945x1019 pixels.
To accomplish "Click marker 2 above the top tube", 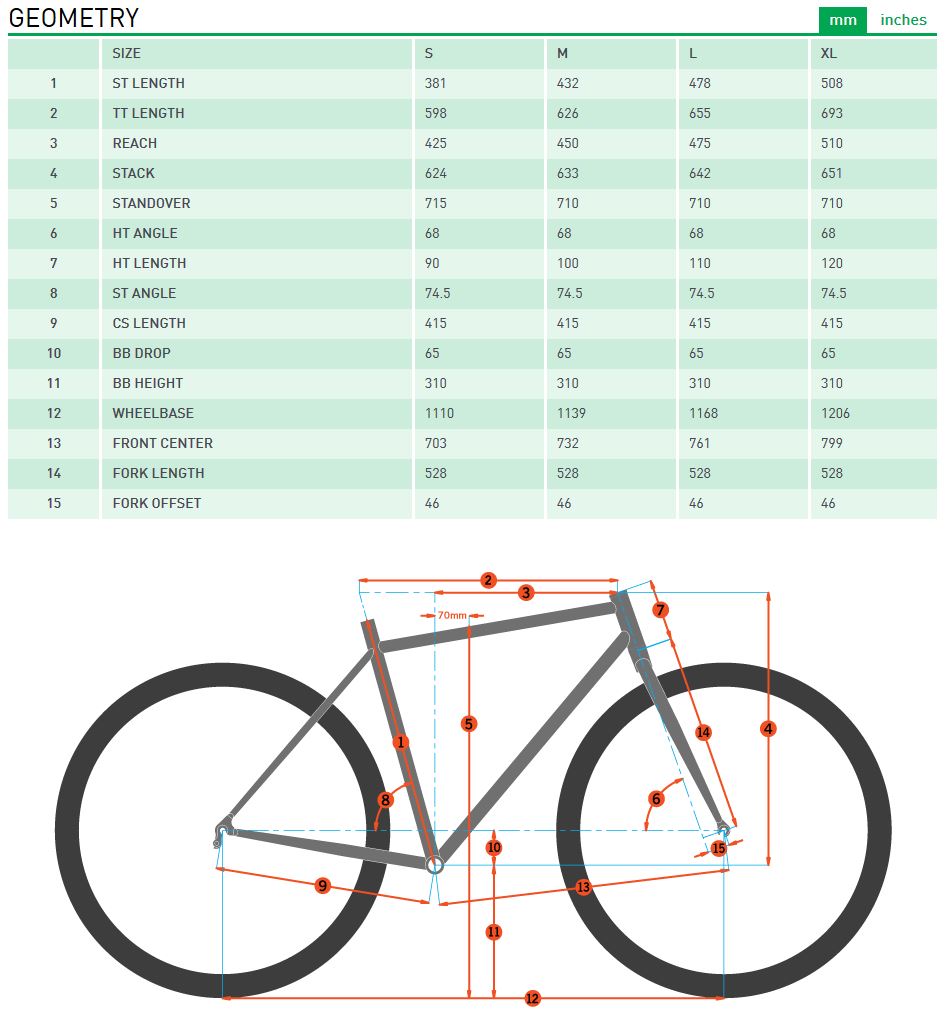I will (x=488, y=580).
